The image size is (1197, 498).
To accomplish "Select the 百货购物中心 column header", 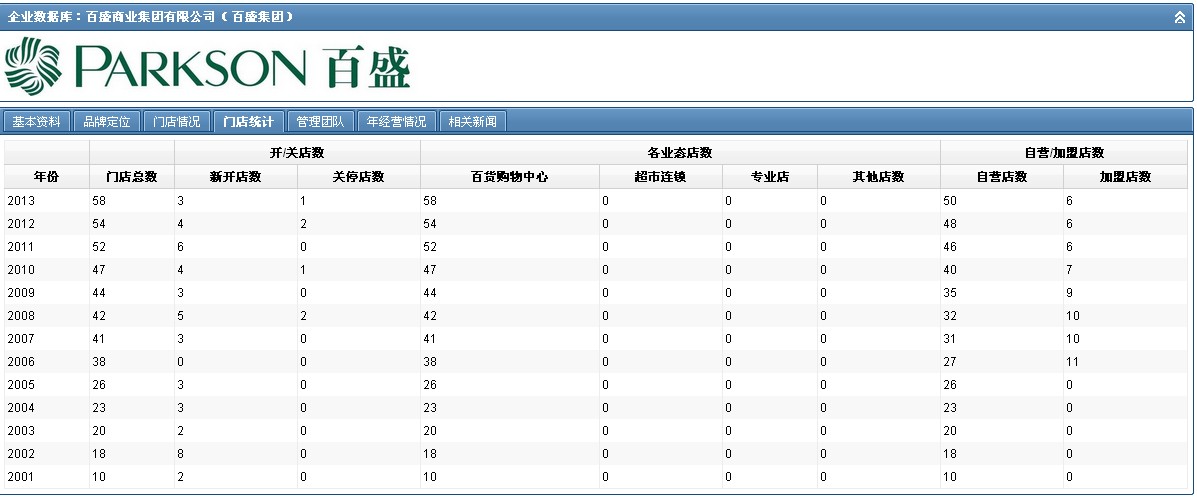I will (x=509, y=177).
